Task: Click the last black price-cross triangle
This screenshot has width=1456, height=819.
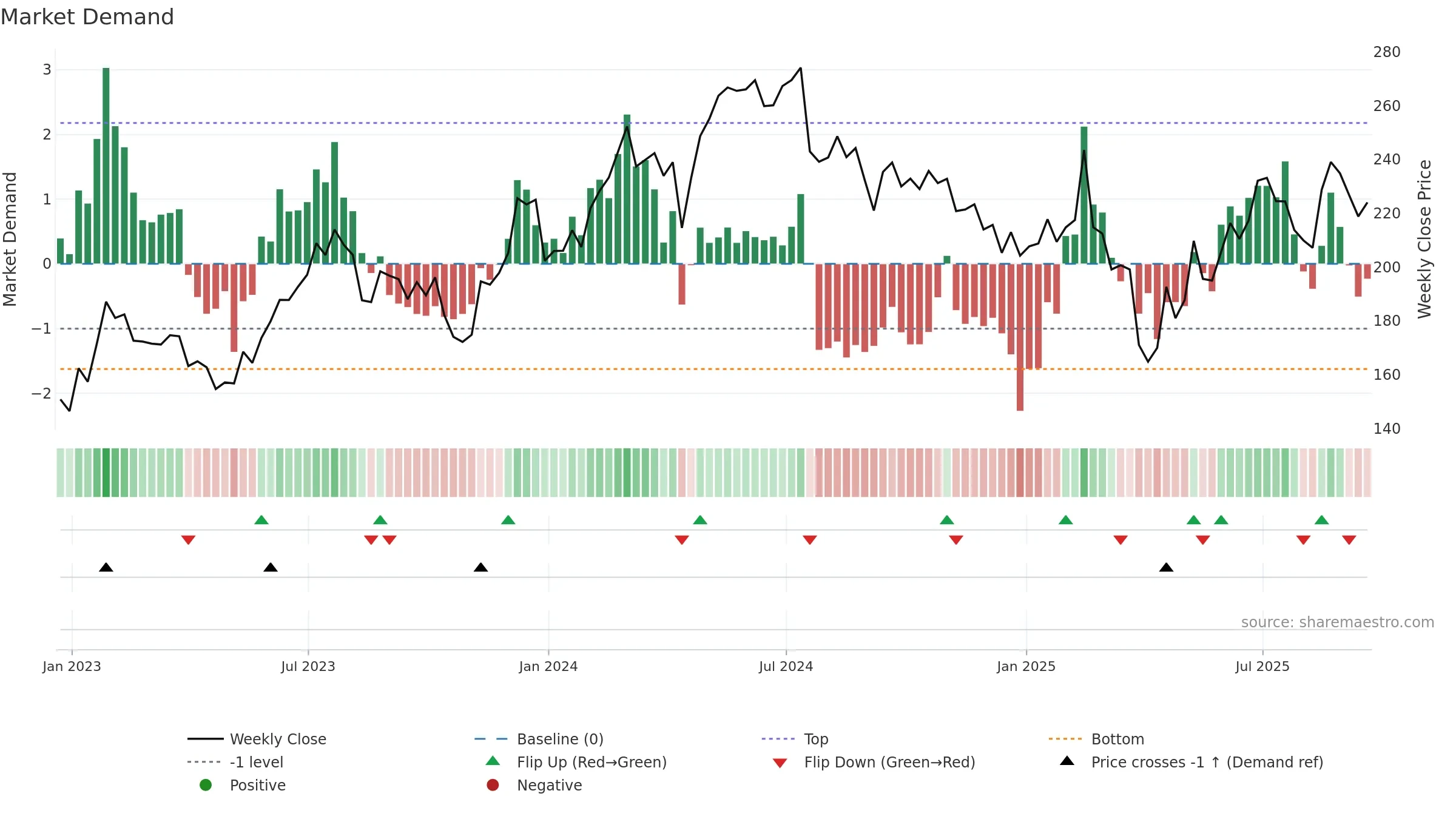Action: 1166,567
